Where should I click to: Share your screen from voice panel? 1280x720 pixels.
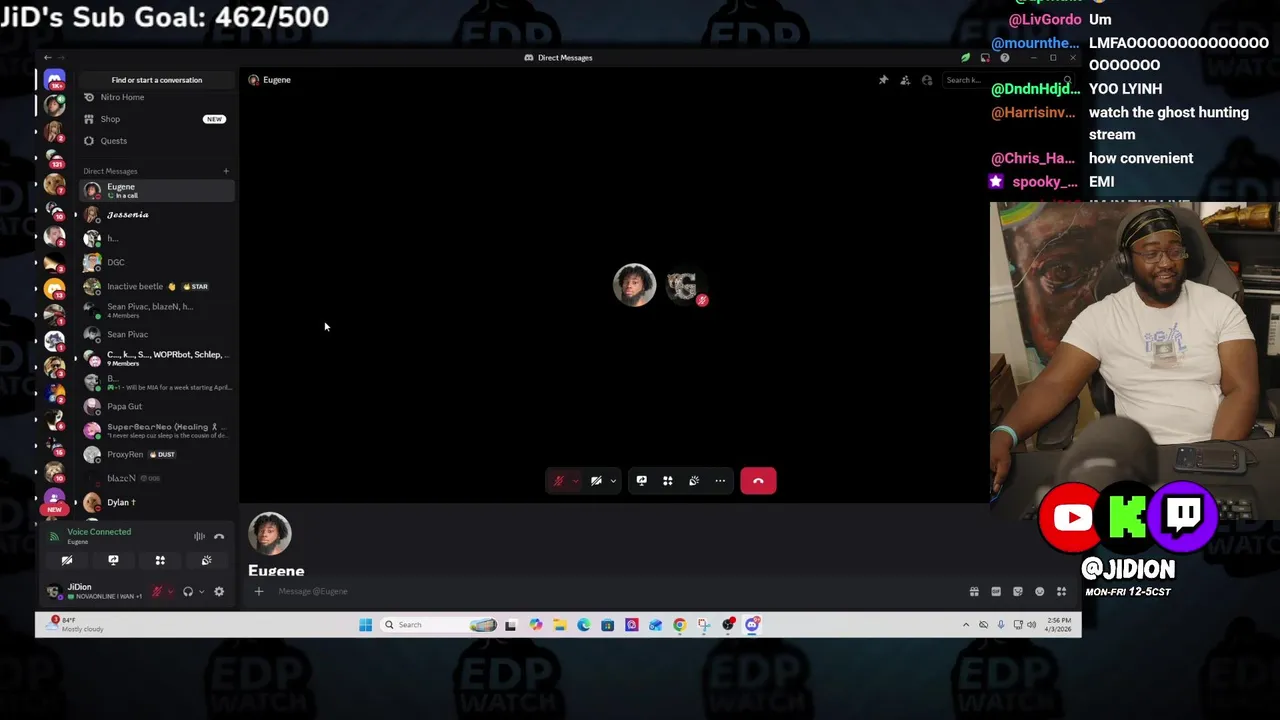pos(113,561)
